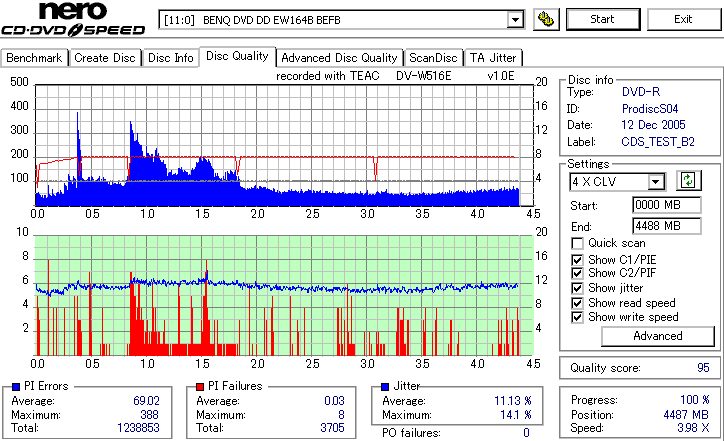Screen dimensions: 724x441
Task: Click PI Errors maximum 388
Action: pos(150,415)
